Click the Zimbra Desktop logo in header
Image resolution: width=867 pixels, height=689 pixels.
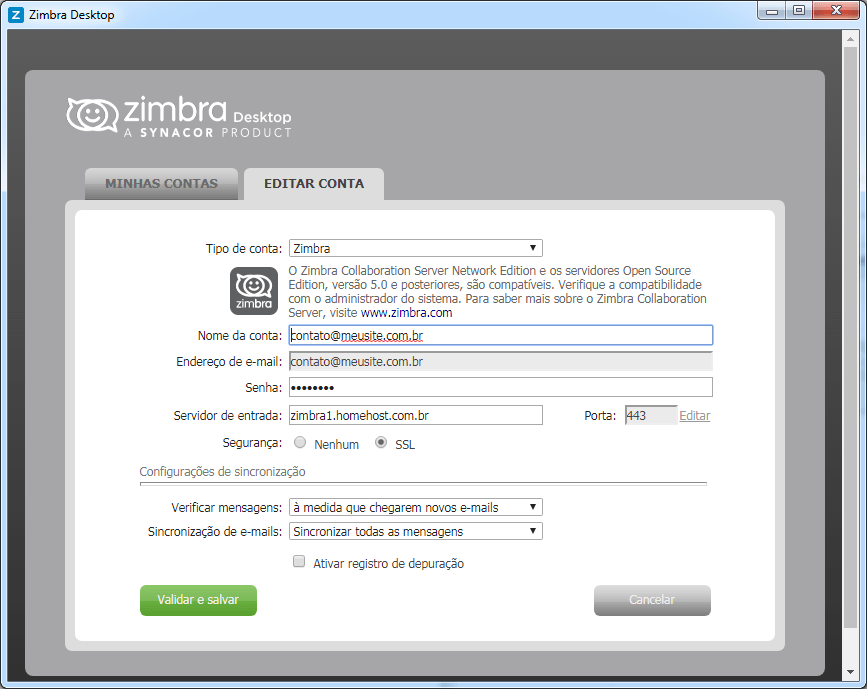coord(179,117)
